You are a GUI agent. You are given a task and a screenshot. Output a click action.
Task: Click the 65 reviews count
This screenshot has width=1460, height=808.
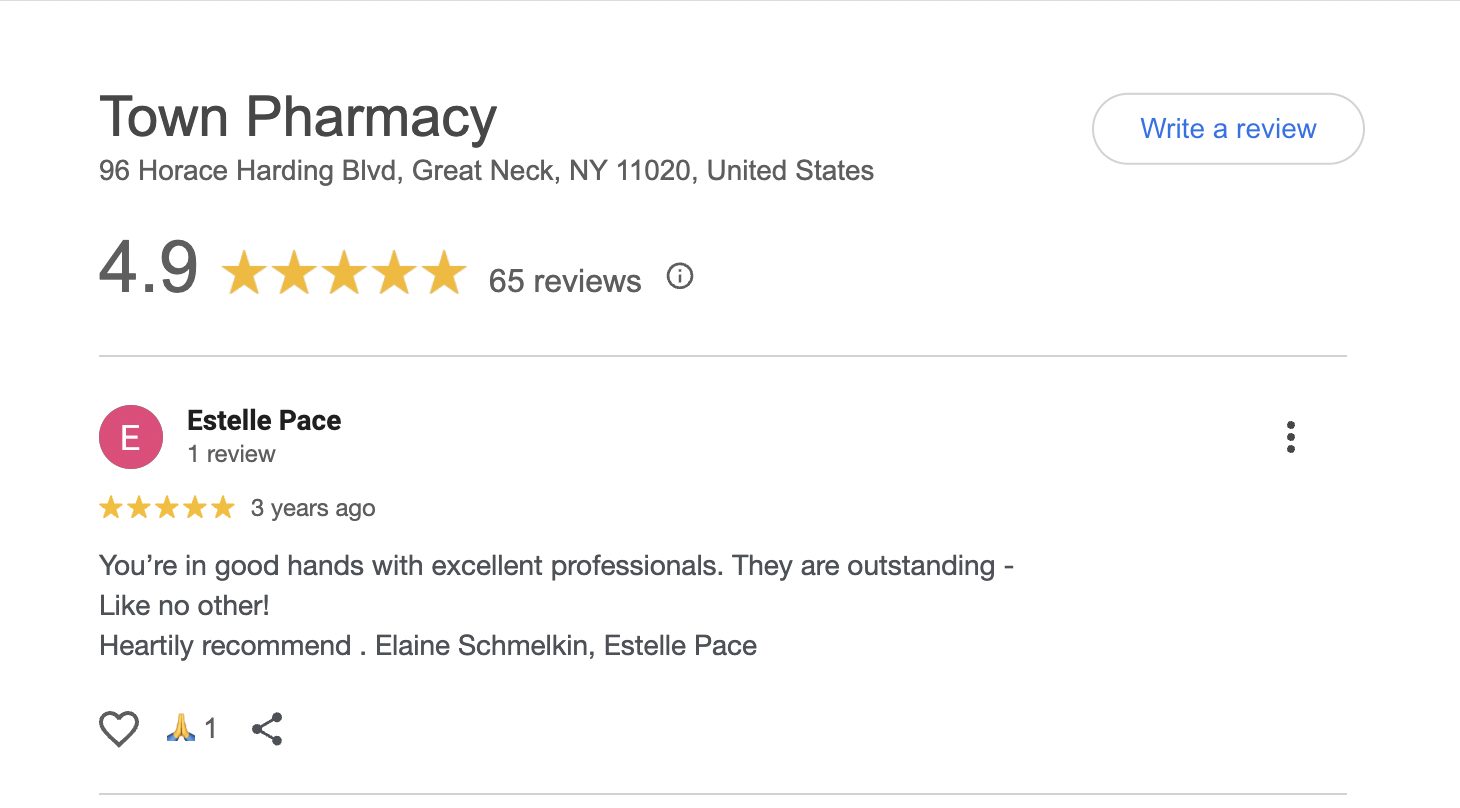(564, 281)
